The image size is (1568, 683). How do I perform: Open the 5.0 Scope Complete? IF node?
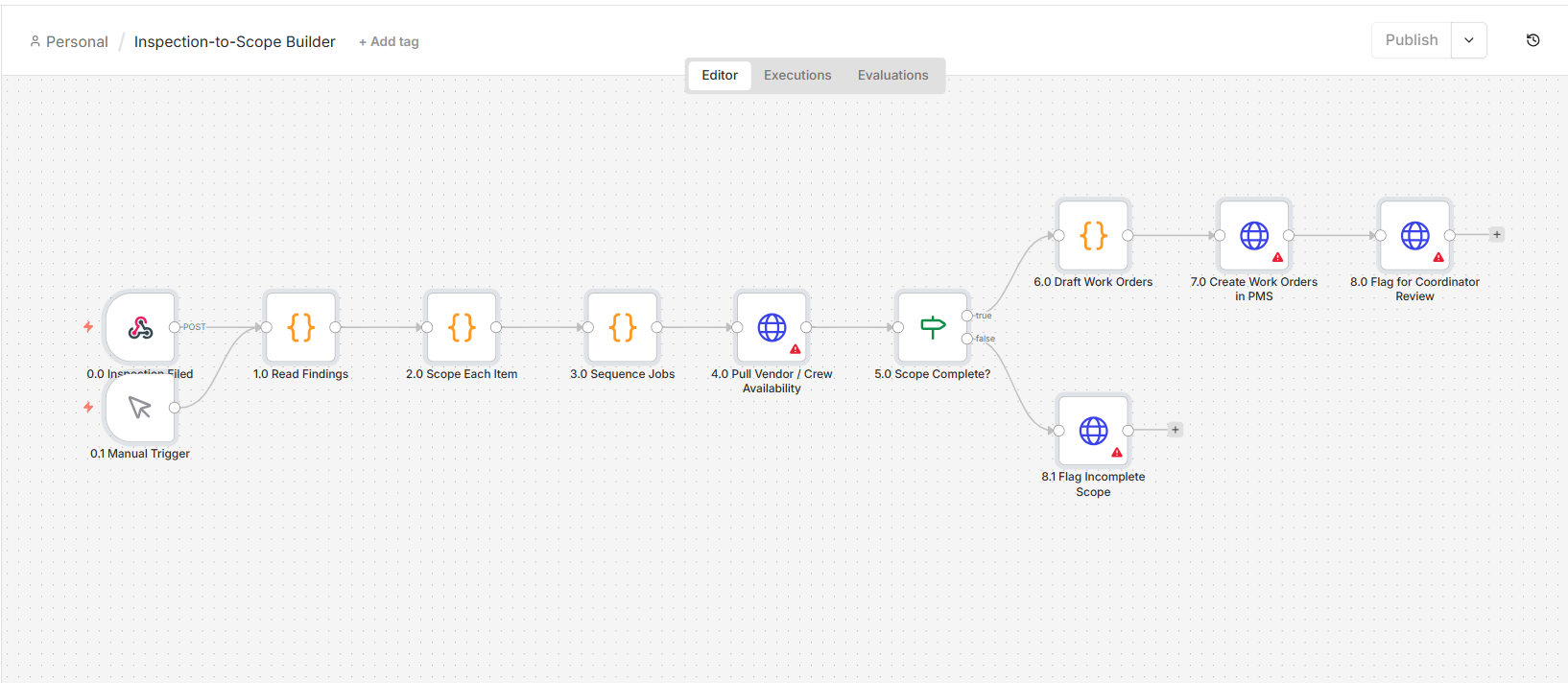tap(933, 327)
